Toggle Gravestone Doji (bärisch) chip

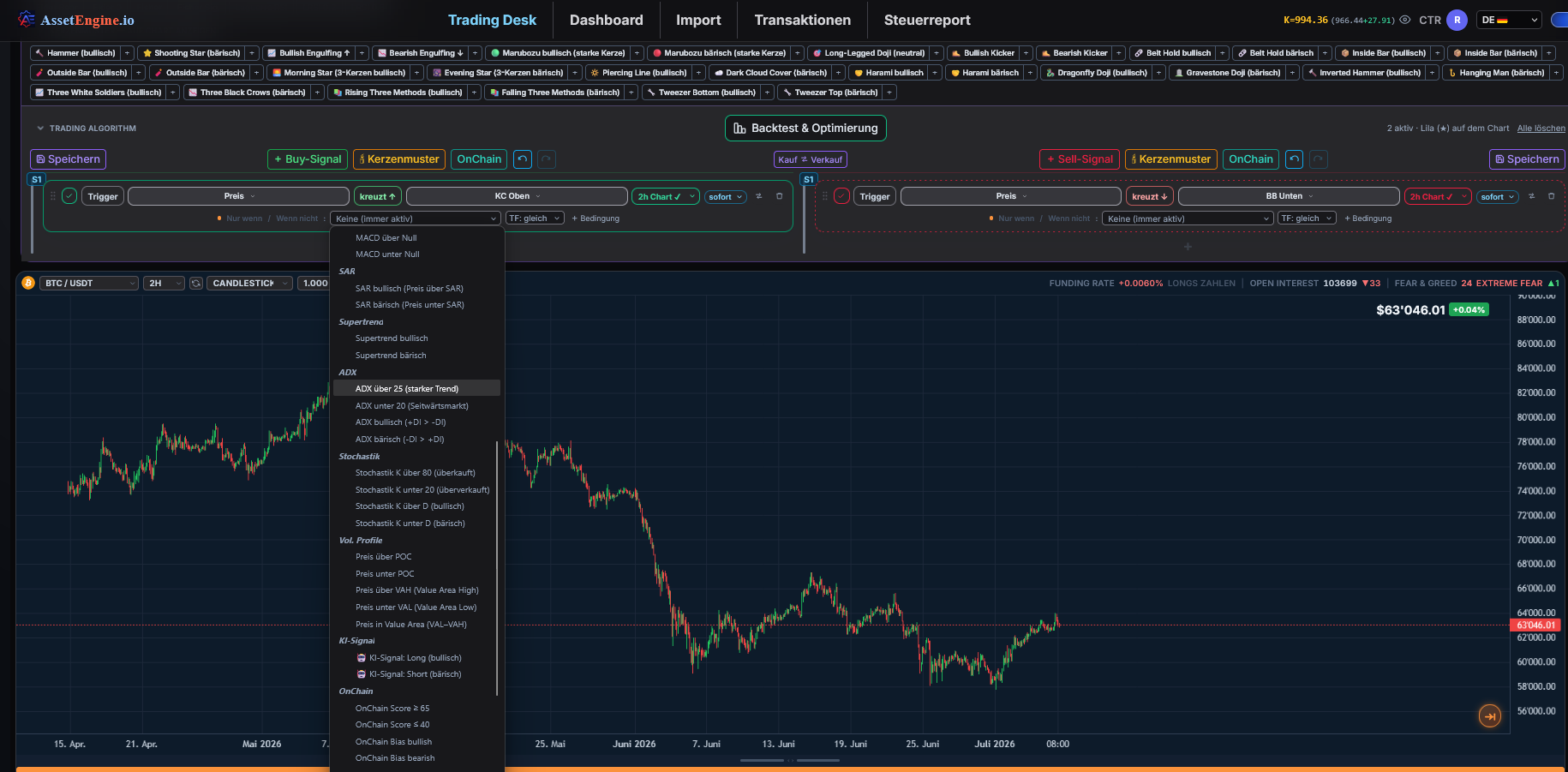tap(1227, 73)
